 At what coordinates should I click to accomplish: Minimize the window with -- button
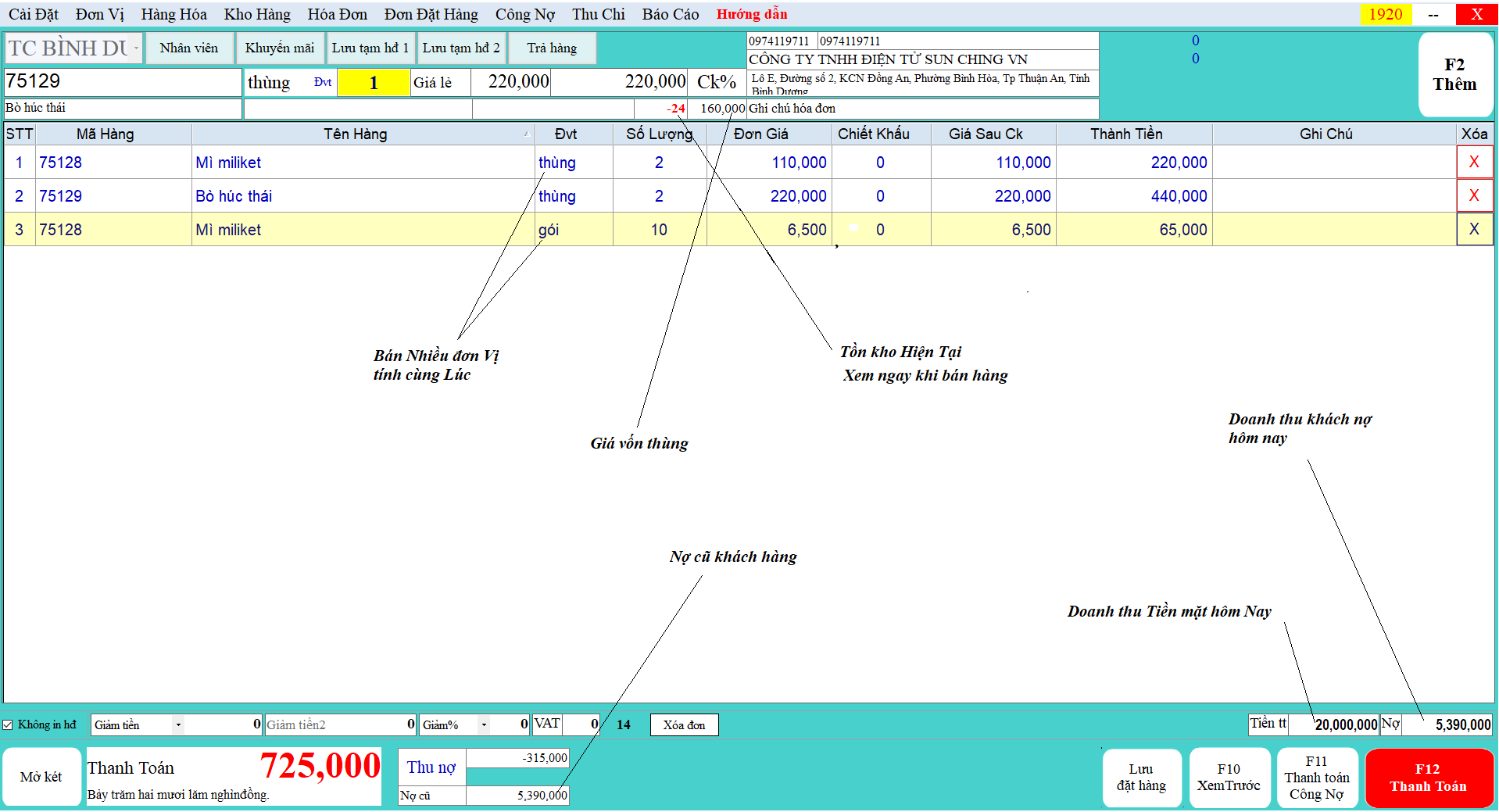pyautogui.click(x=1433, y=14)
